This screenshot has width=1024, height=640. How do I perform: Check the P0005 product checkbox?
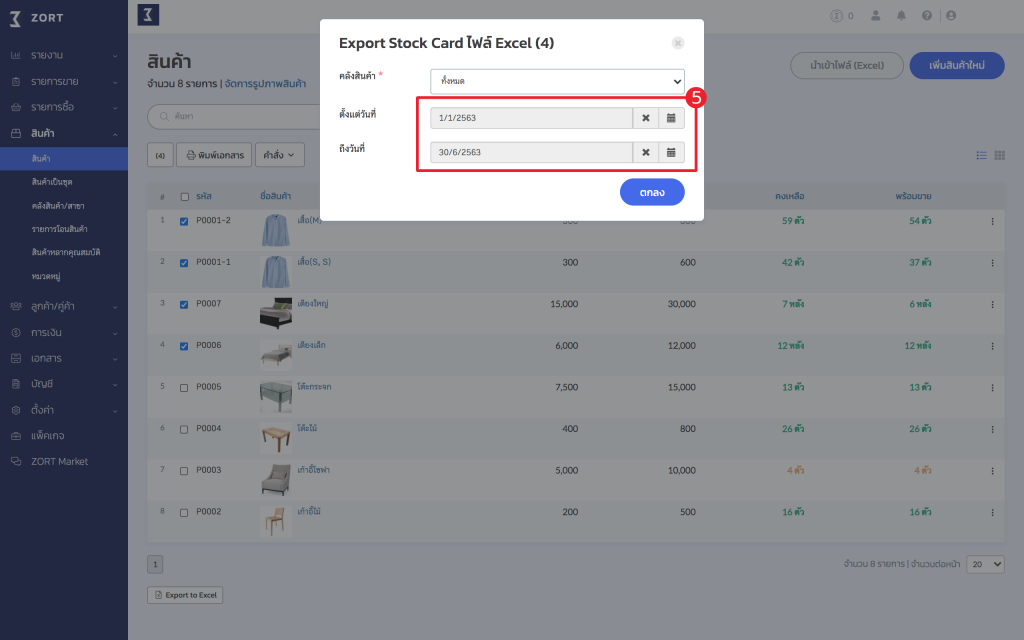point(183,387)
